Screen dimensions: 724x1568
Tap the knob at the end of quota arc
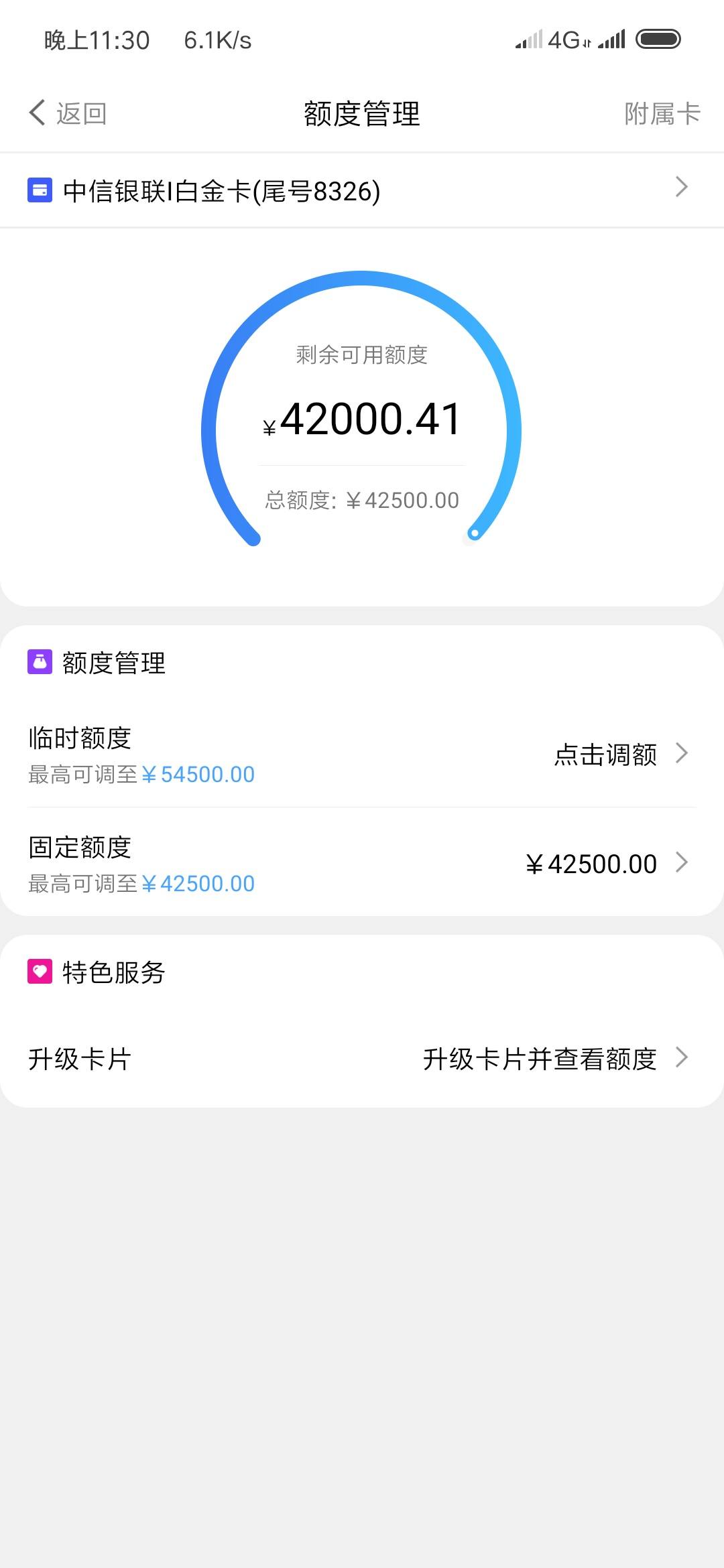(474, 533)
